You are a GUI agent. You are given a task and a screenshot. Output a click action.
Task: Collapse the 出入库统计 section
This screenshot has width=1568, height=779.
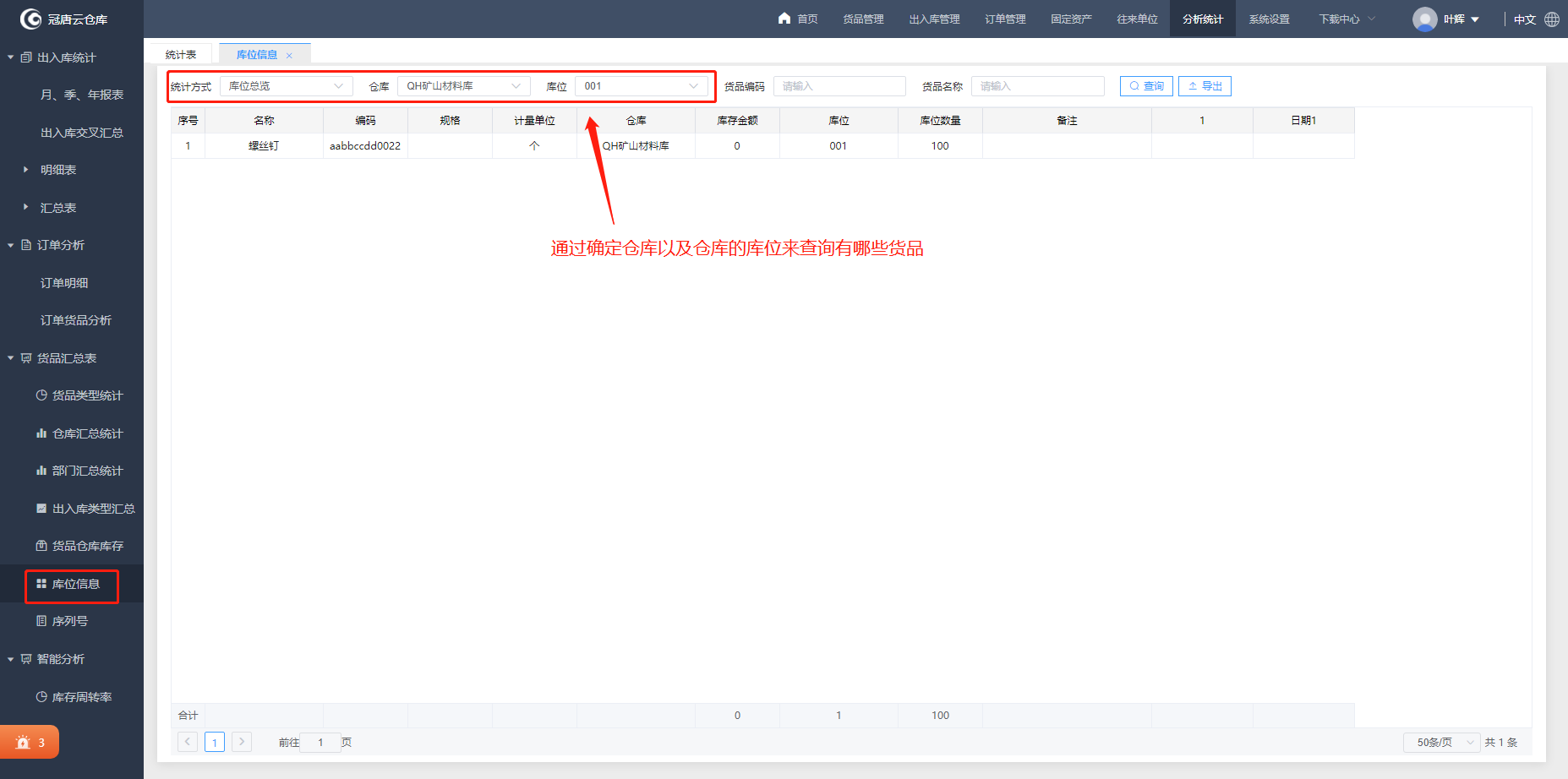coord(10,57)
